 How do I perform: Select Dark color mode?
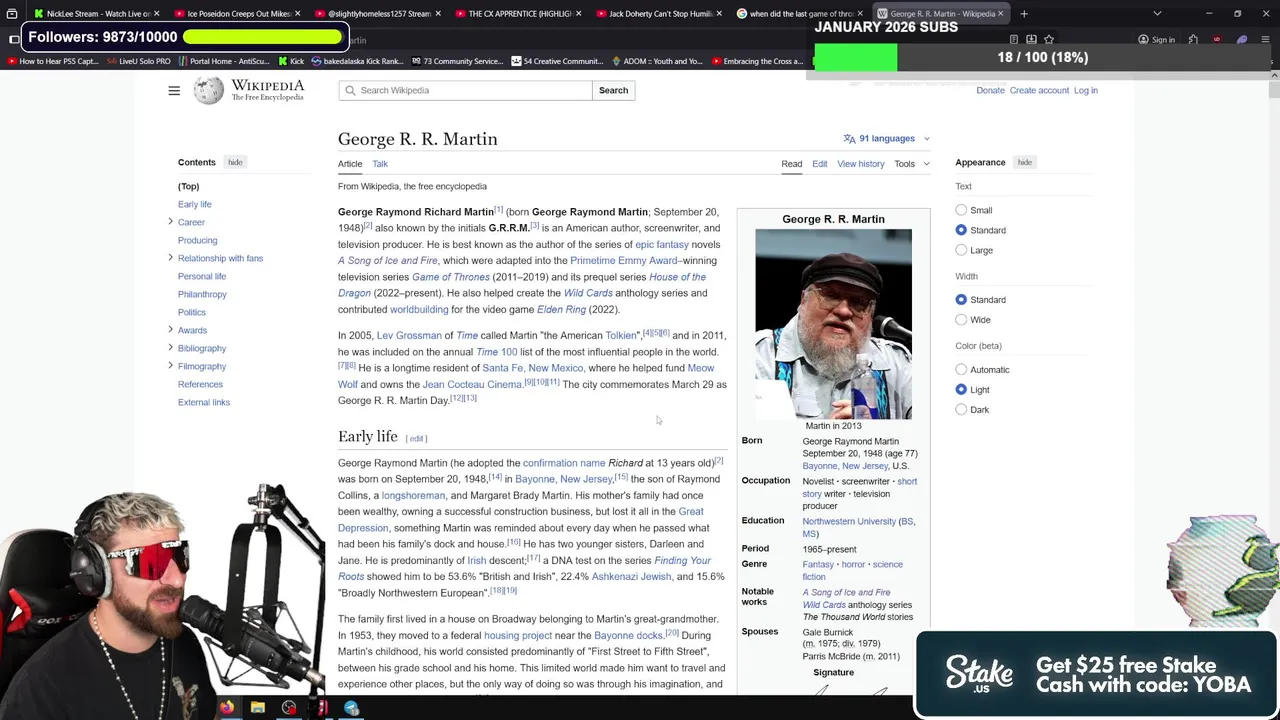(961, 410)
